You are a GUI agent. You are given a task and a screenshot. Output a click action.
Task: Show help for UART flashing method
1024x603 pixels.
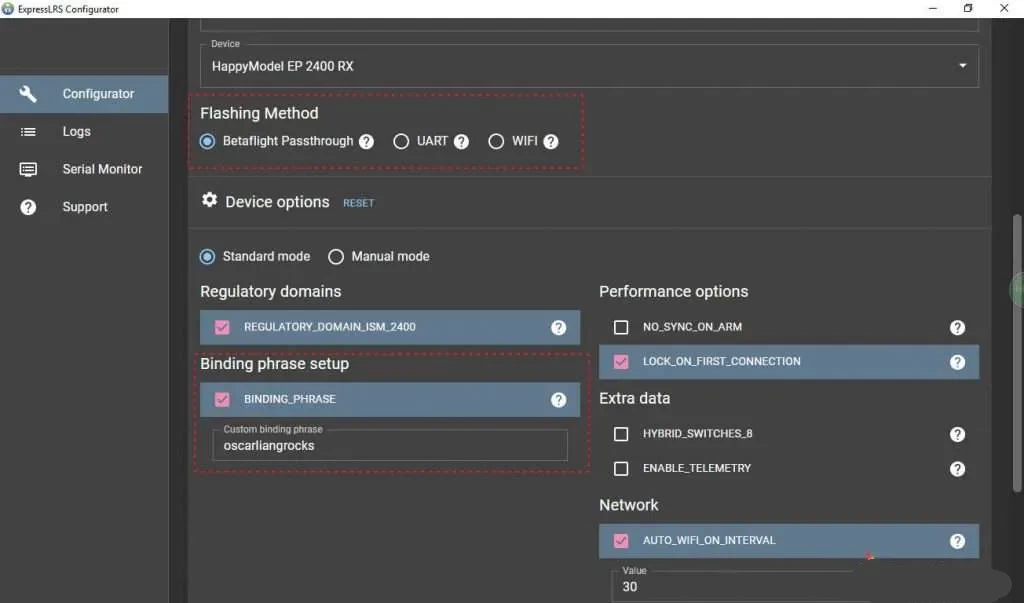pyautogui.click(x=461, y=142)
